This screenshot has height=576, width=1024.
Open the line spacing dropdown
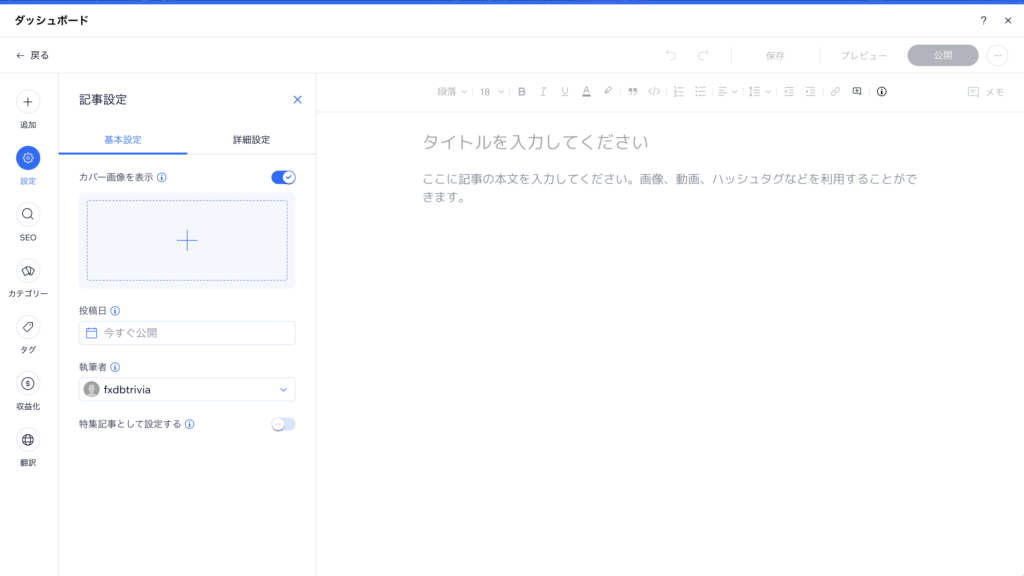pos(760,92)
